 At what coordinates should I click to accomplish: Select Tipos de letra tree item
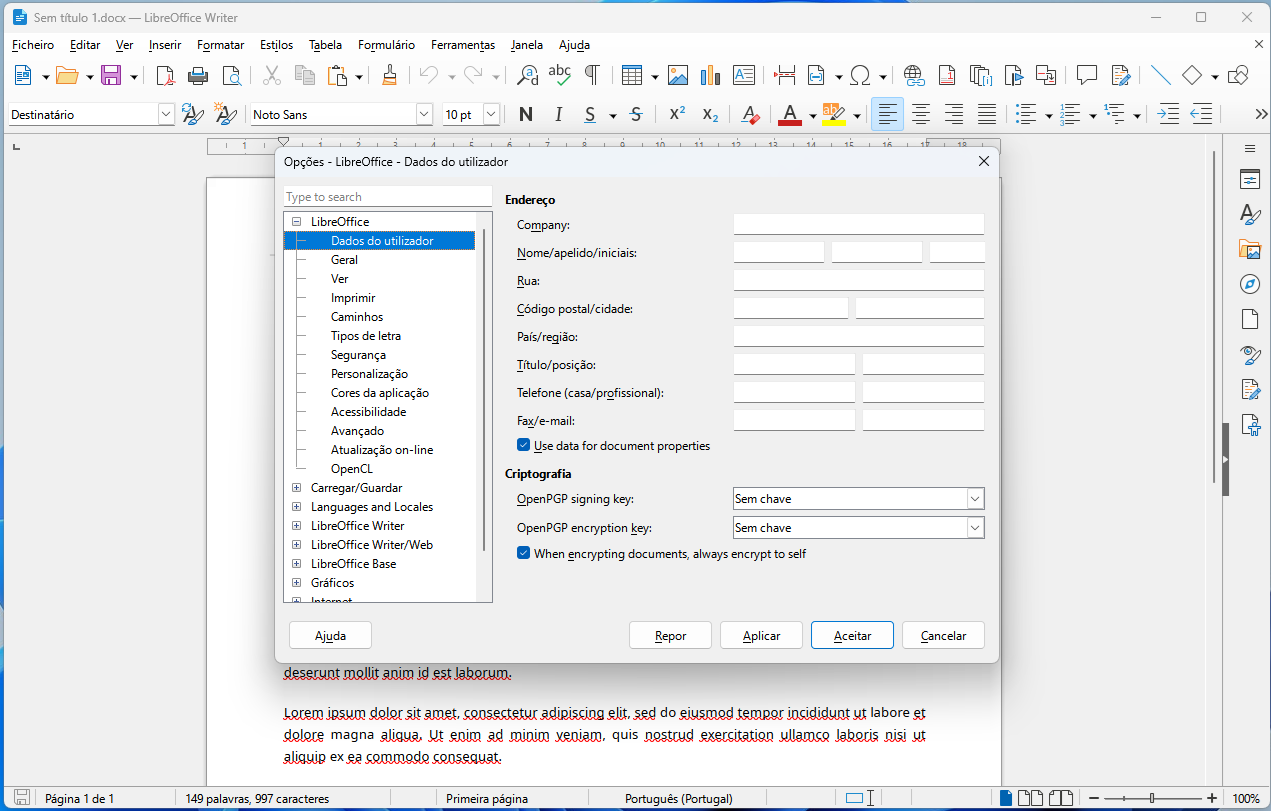pos(366,336)
